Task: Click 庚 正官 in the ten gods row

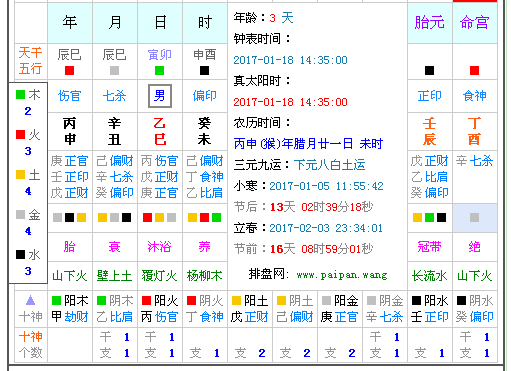Action: pyautogui.click(x=340, y=317)
